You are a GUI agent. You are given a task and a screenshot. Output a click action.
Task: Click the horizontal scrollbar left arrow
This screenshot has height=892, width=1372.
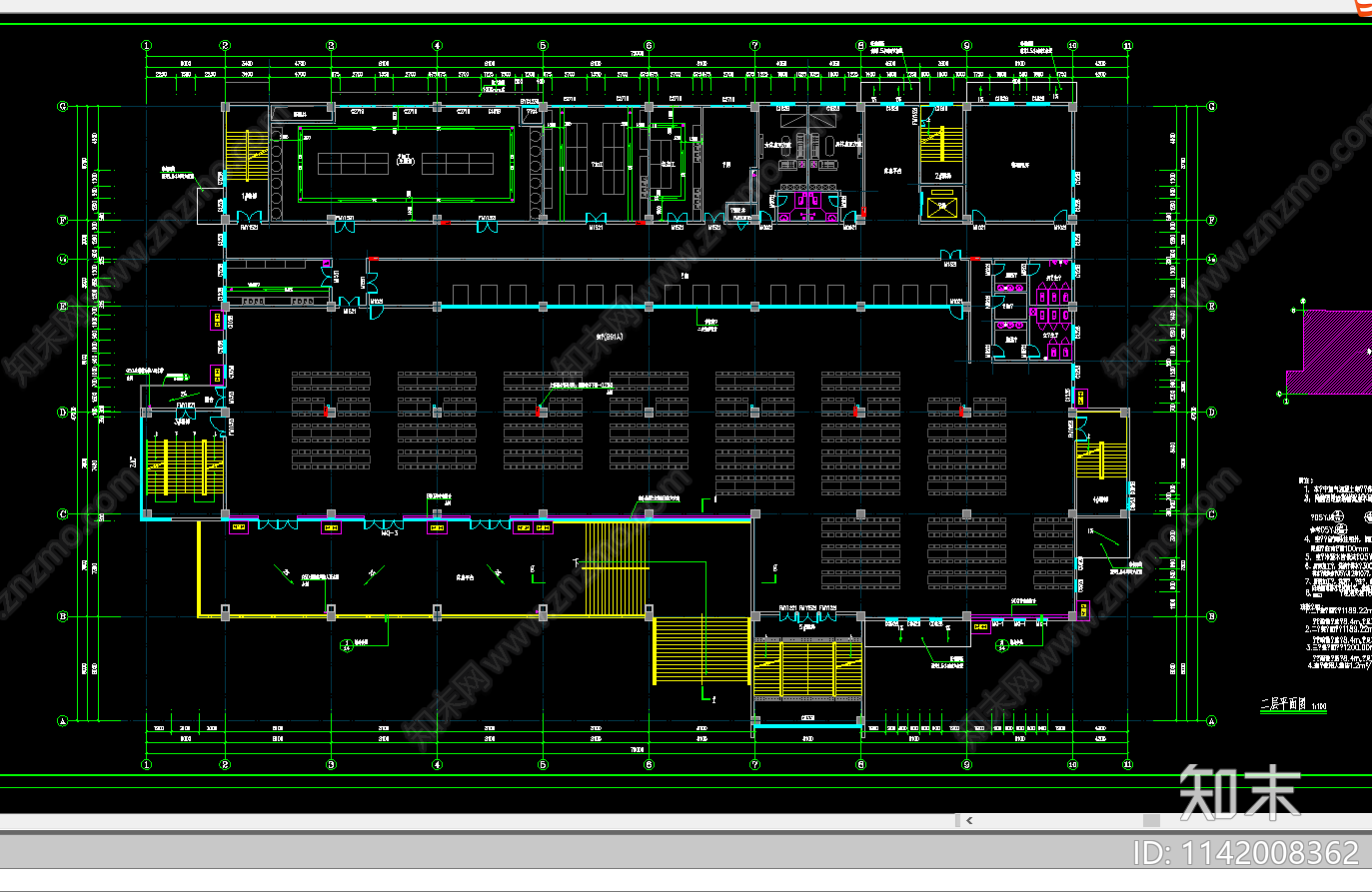click(x=968, y=821)
